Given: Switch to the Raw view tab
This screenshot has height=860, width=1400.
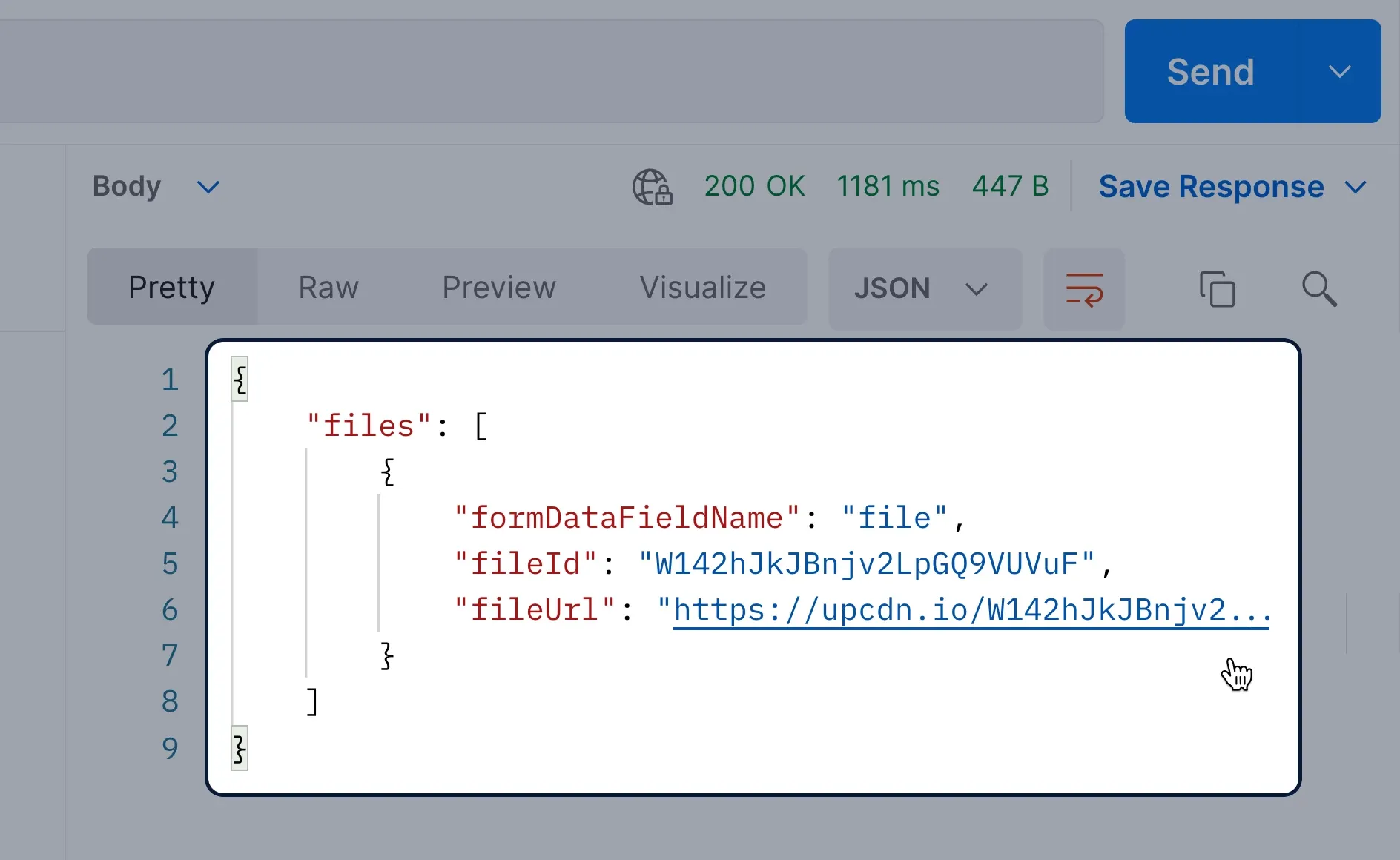Looking at the screenshot, I should (x=328, y=287).
